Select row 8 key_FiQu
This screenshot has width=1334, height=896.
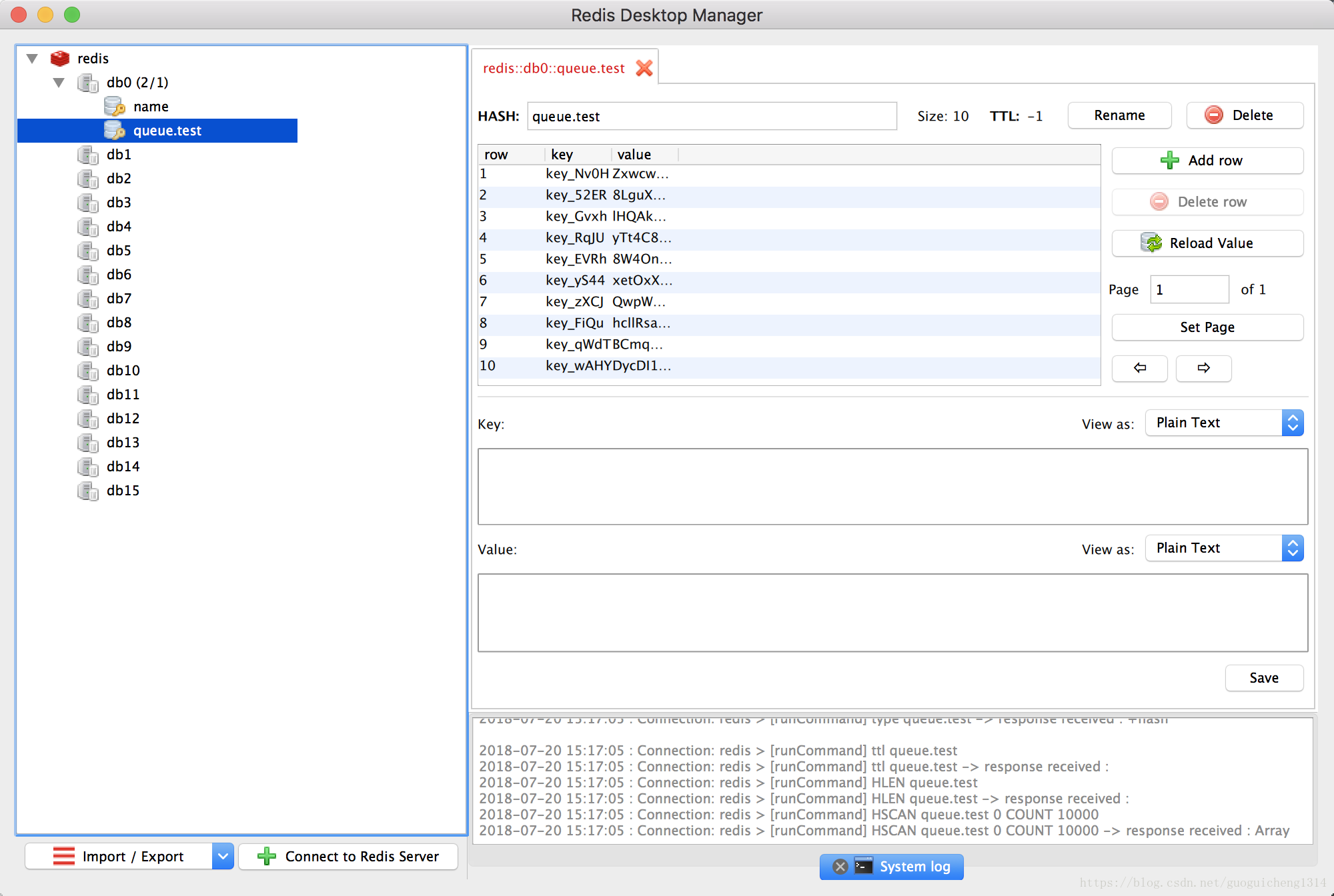click(789, 323)
